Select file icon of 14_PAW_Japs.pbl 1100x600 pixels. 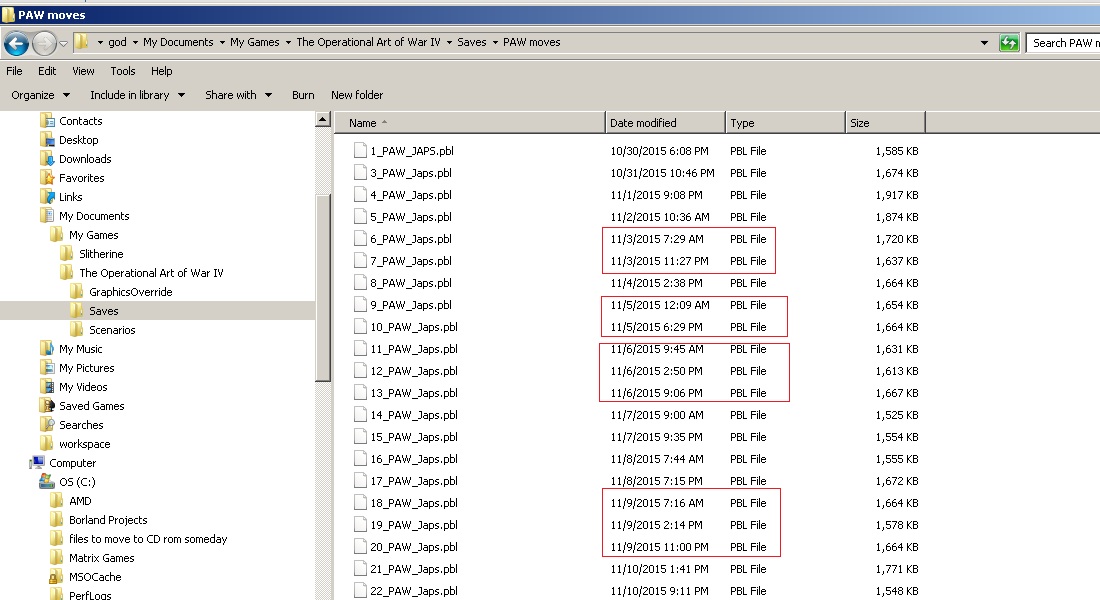click(x=360, y=415)
